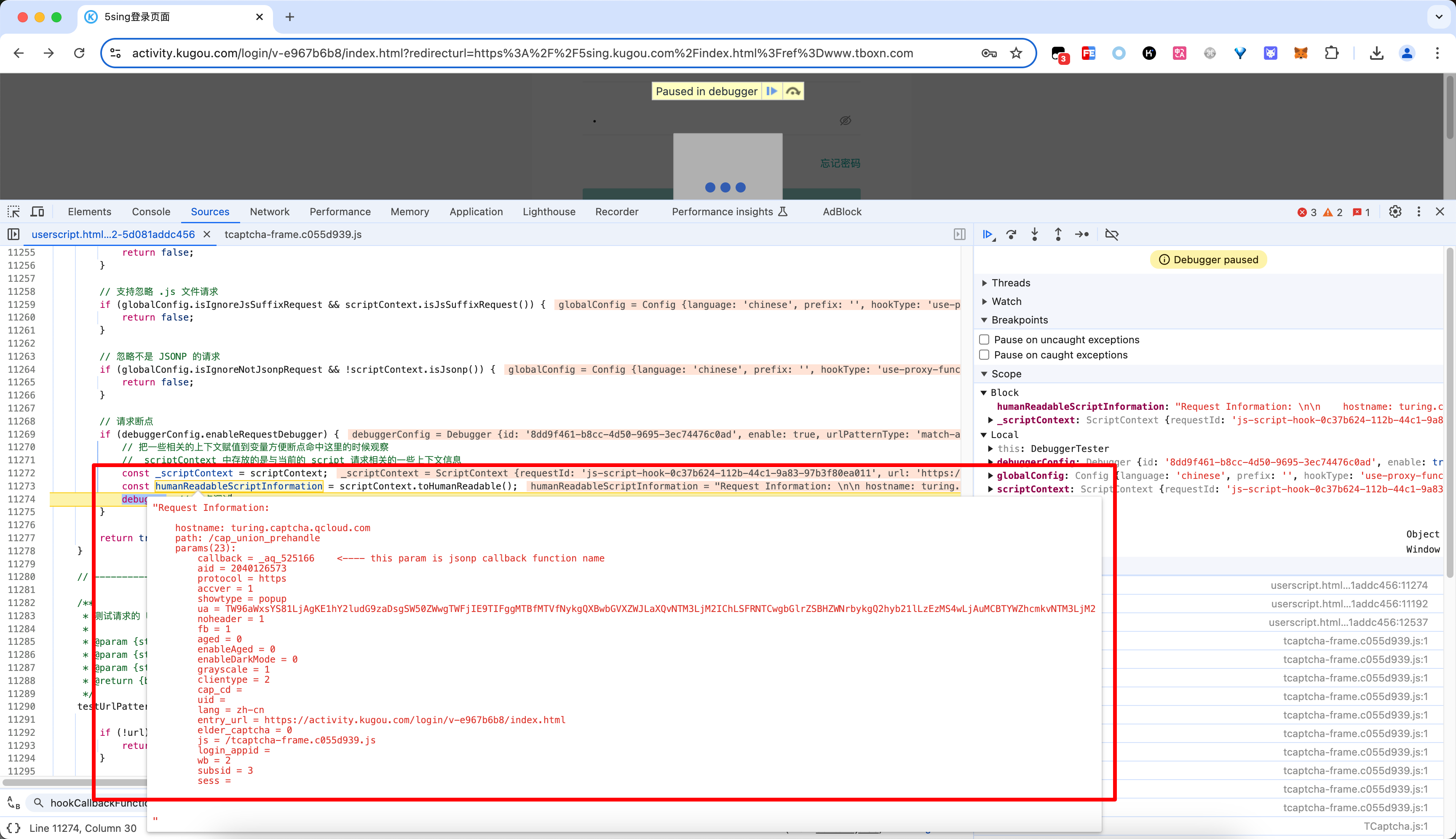Step out of current function icon
Screen dimensions: 1456x839
(1058, 235)
